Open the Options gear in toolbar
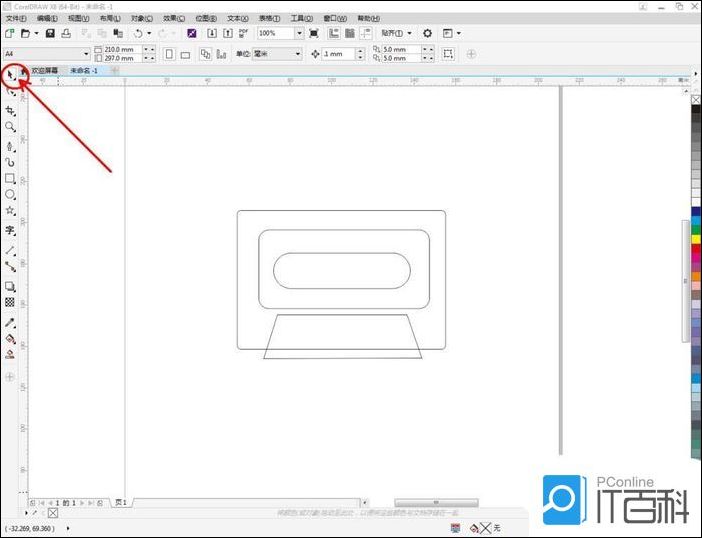The image size is (702, 538). point(427,33)
